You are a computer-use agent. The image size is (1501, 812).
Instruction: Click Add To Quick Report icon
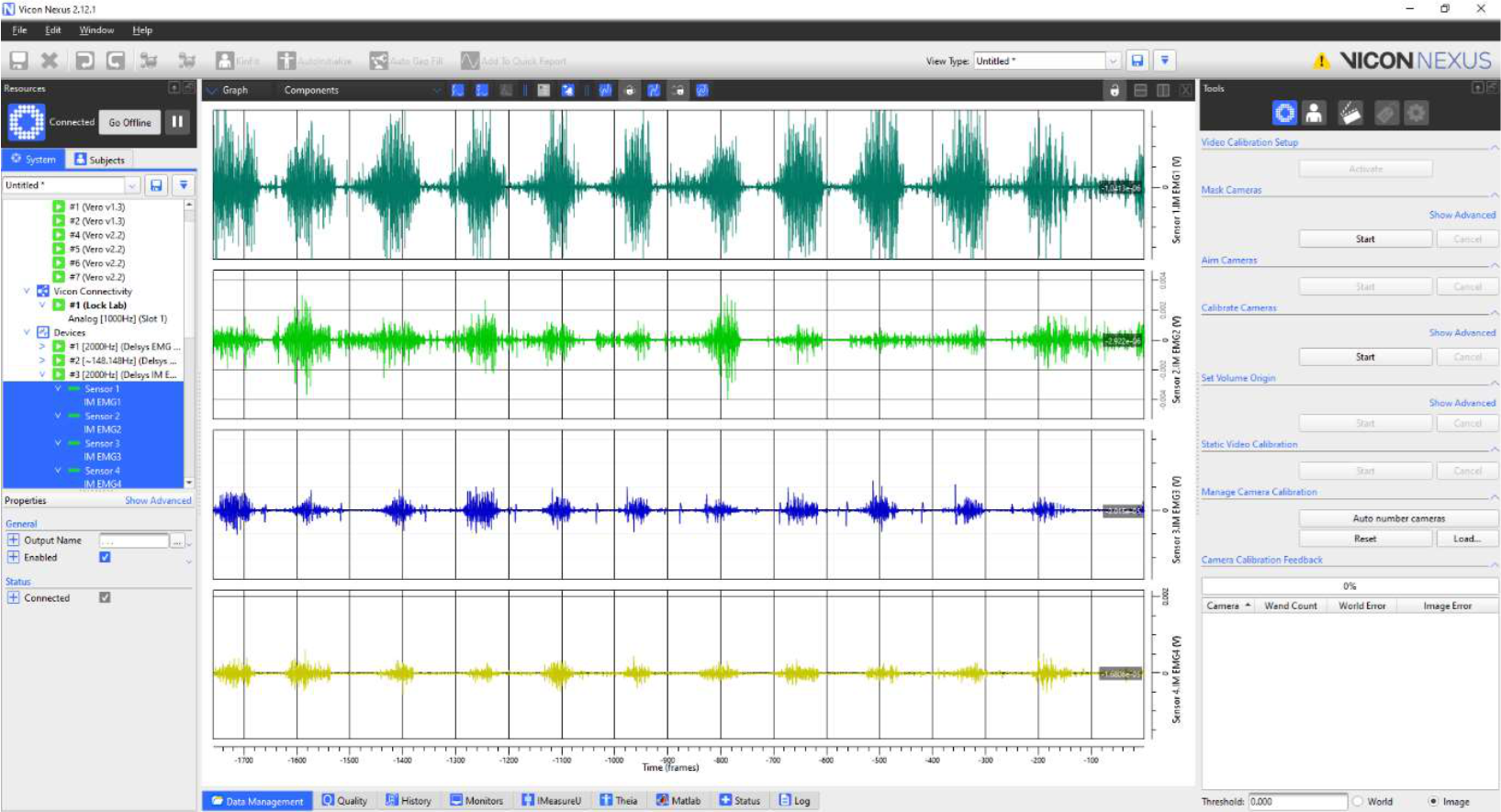[470, 61]
